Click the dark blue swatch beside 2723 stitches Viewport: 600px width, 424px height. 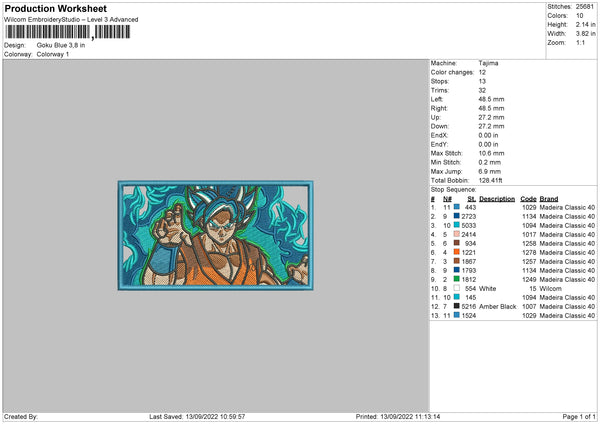(457, 216)
